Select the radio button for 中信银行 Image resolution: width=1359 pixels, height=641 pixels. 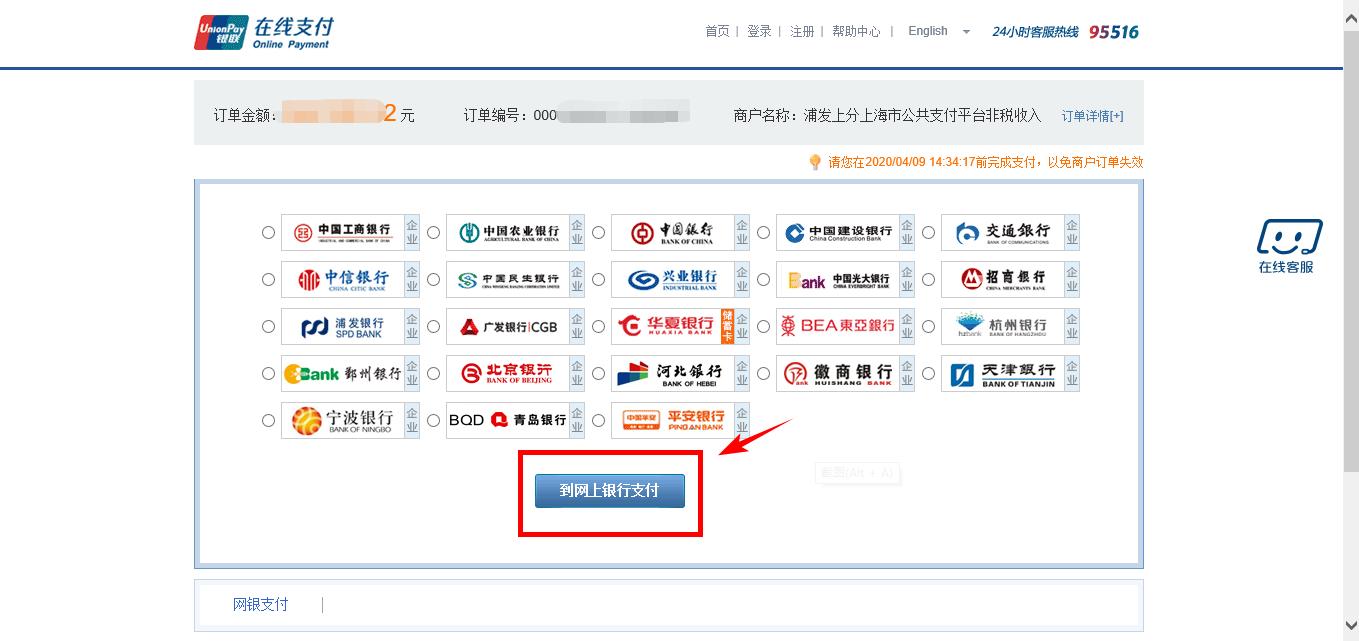(268, 279)
